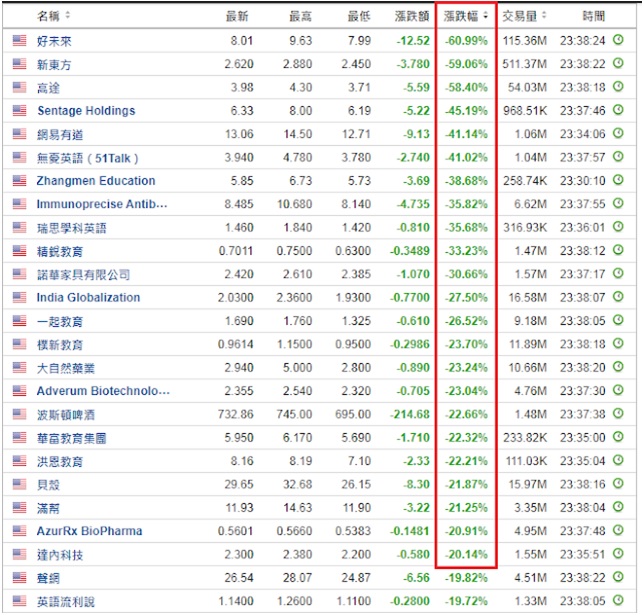The height and width of the screenshot is (615, 644).
Task: Click the US flag beside 洪恩教育
Action: click(19, 461)
